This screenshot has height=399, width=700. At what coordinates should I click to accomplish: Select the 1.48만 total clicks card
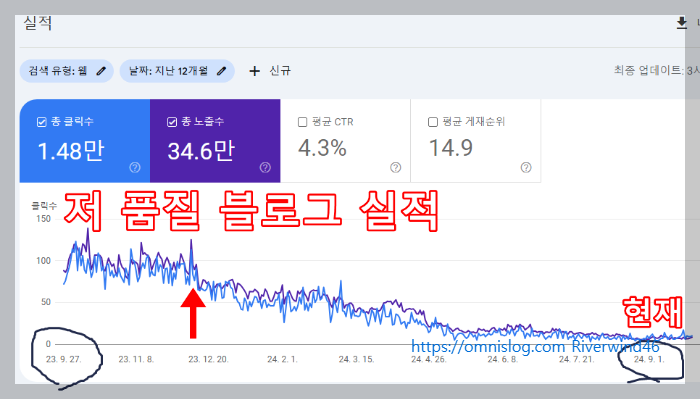85,141
